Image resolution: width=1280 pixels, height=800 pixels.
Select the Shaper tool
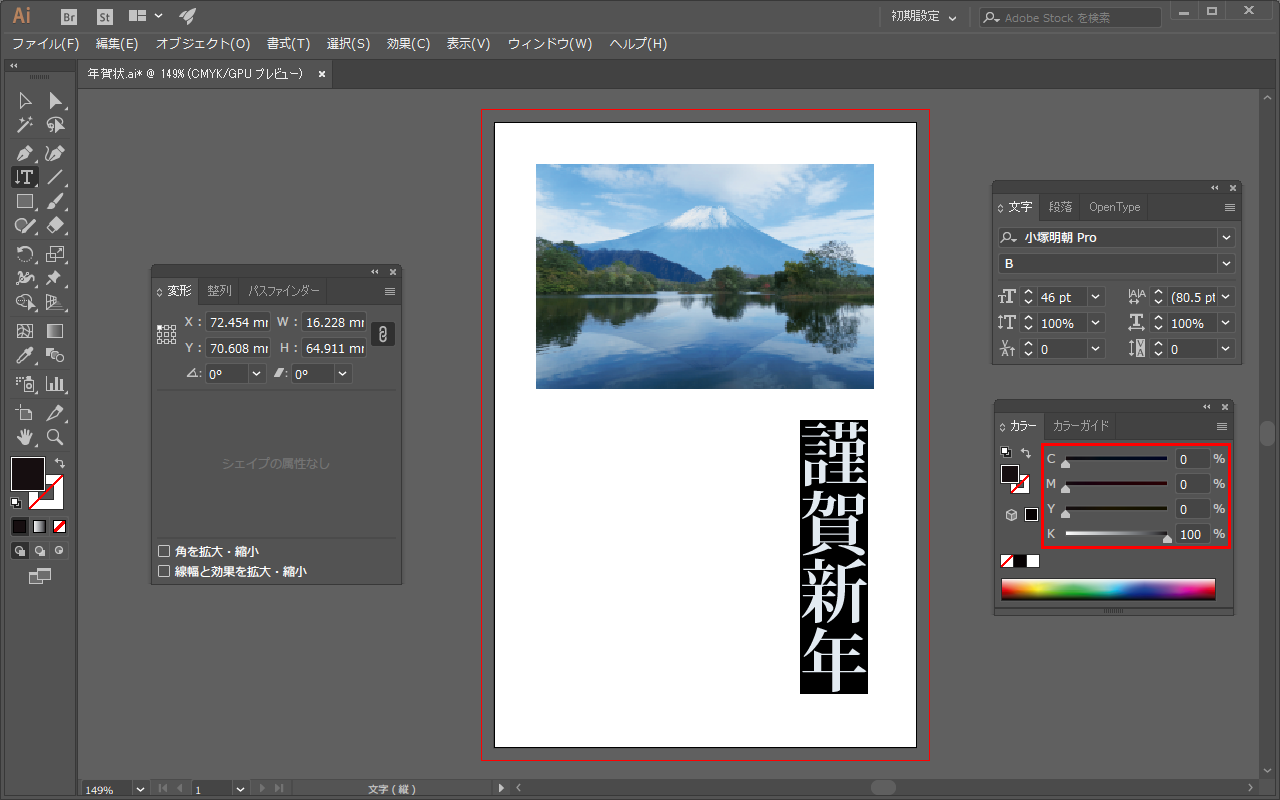point(25,226)
